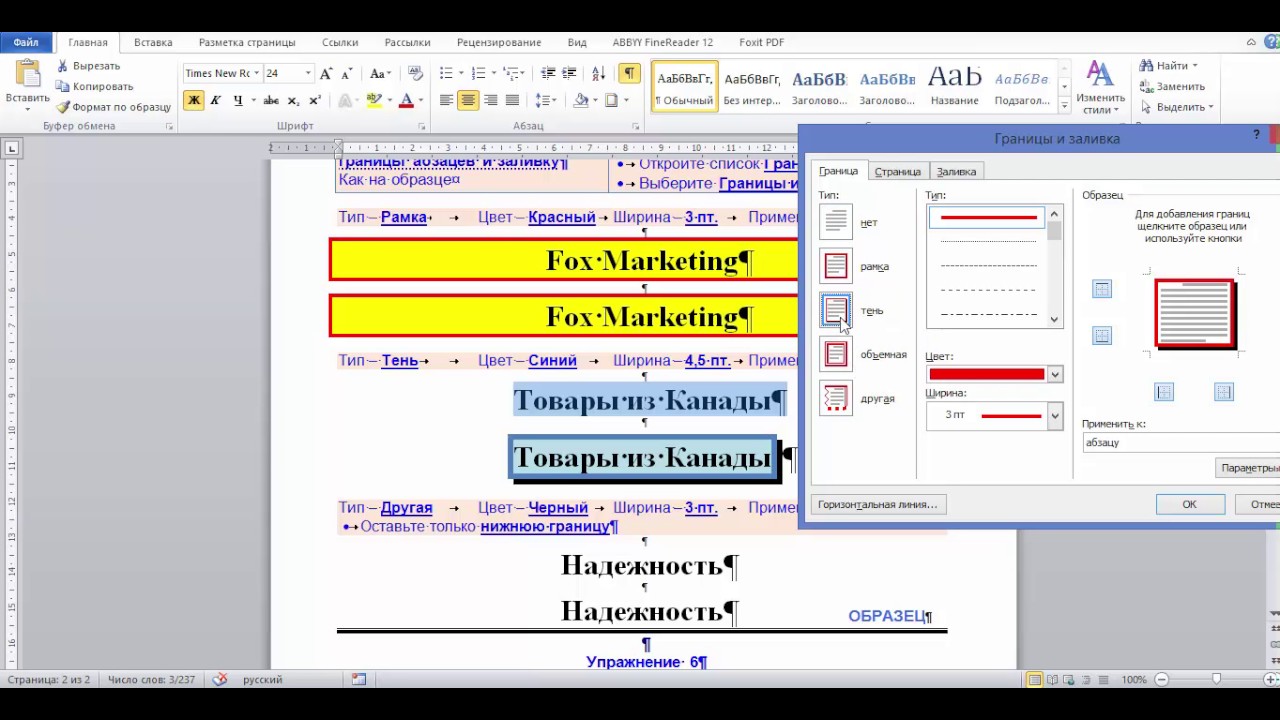Apply red font color A icon
This screenshot has width=1280, height=720.
click(405, 100)
